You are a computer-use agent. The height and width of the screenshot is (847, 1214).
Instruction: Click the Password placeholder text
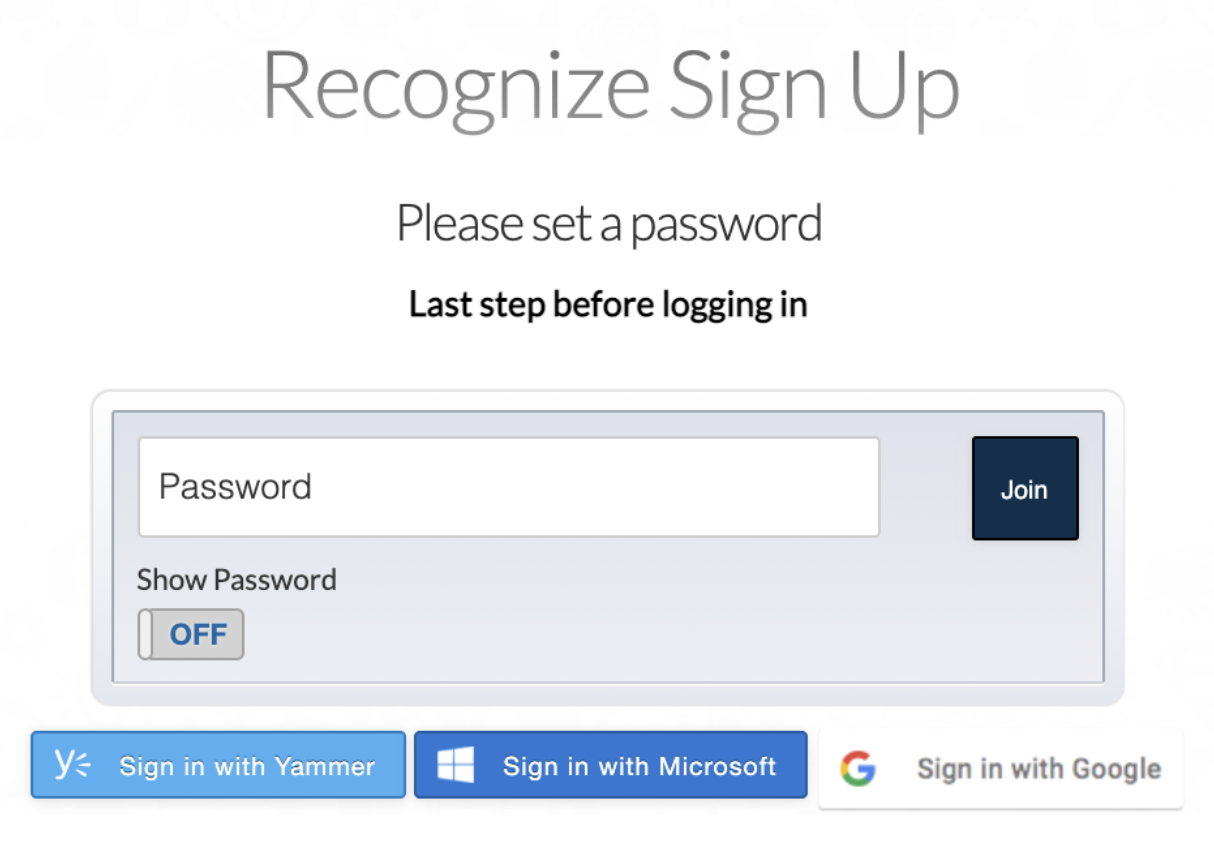pos(235,486)
